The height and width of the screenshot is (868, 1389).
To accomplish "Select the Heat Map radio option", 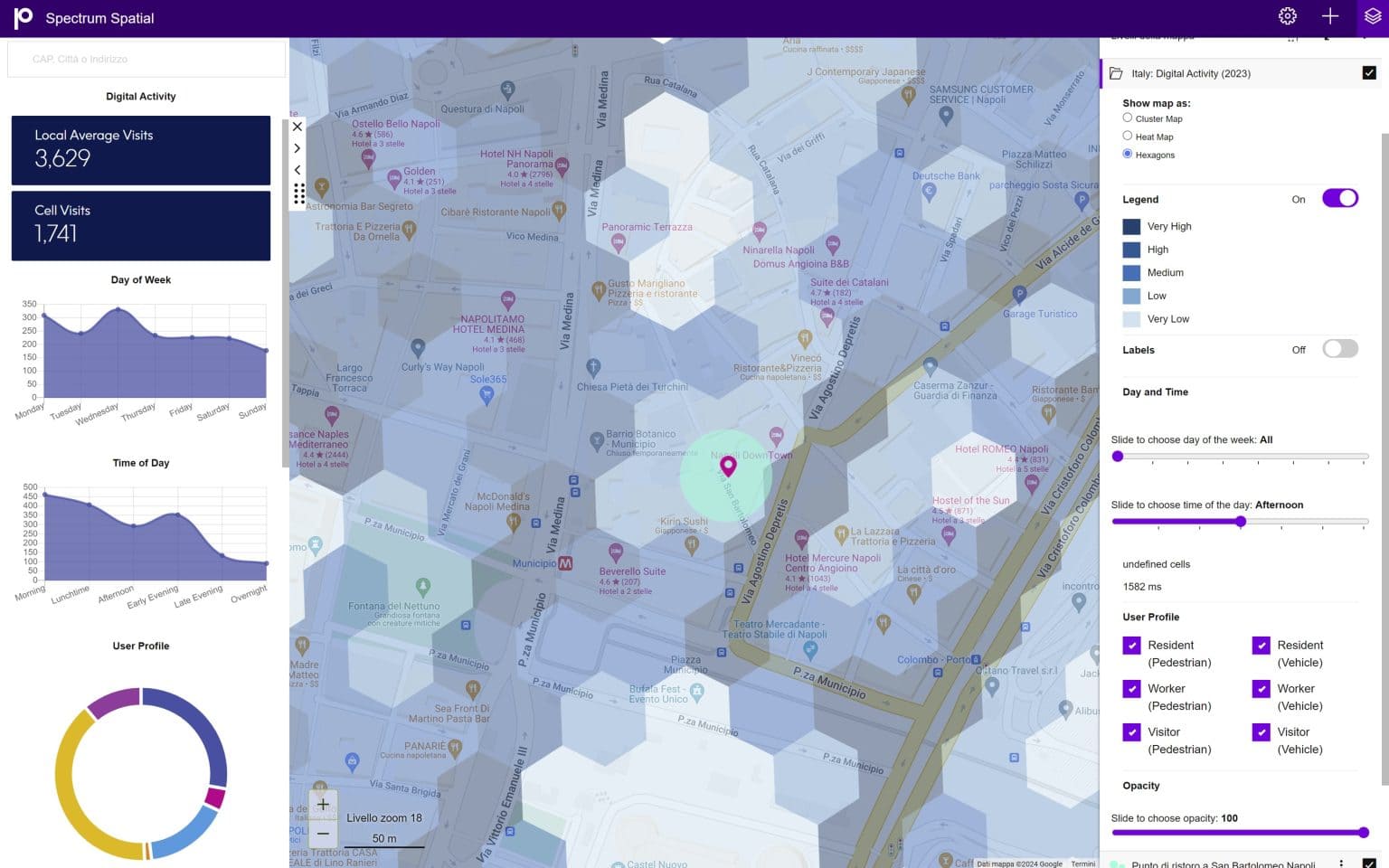I will 1127,136.
